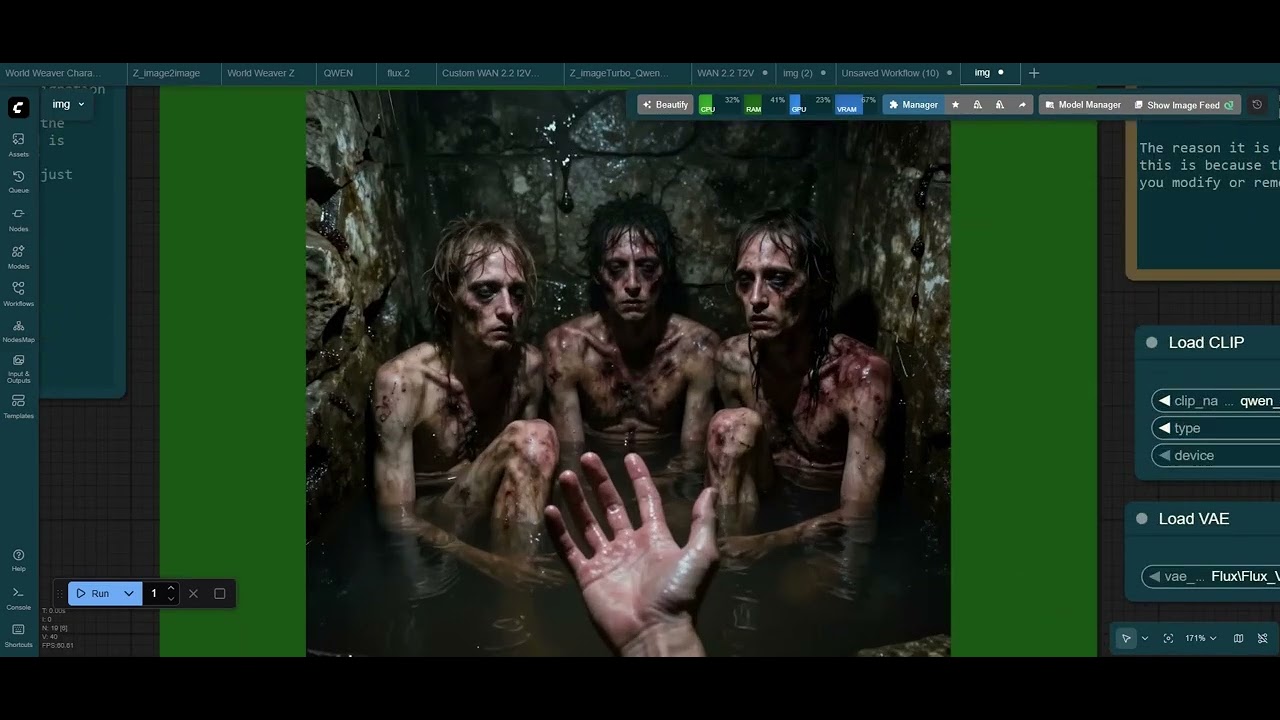Screen dimensions: 1280x720
Task: Click the Load VAE node title
Action: (1193, 519)
